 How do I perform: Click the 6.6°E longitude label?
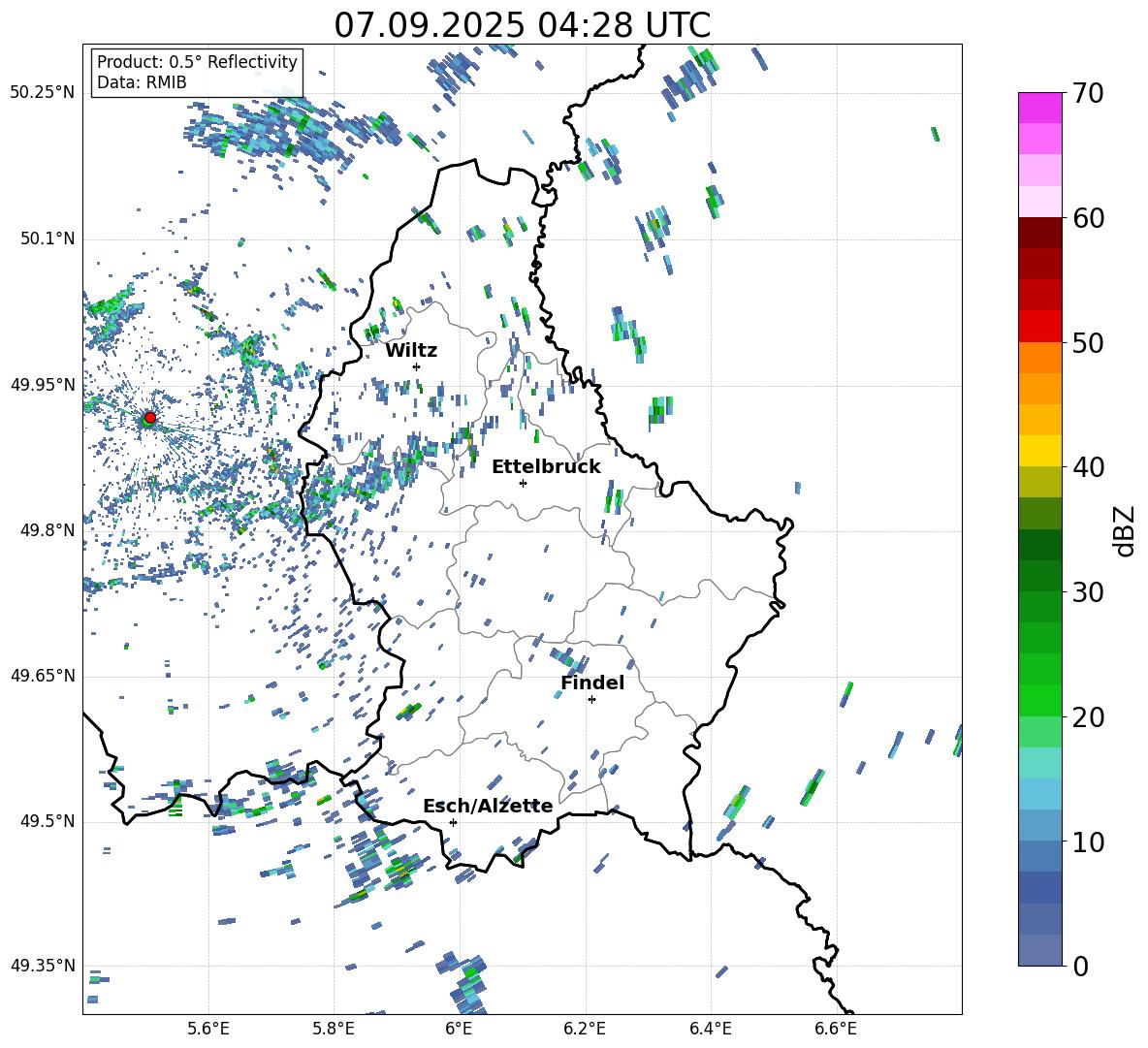tap(836, 1029)
